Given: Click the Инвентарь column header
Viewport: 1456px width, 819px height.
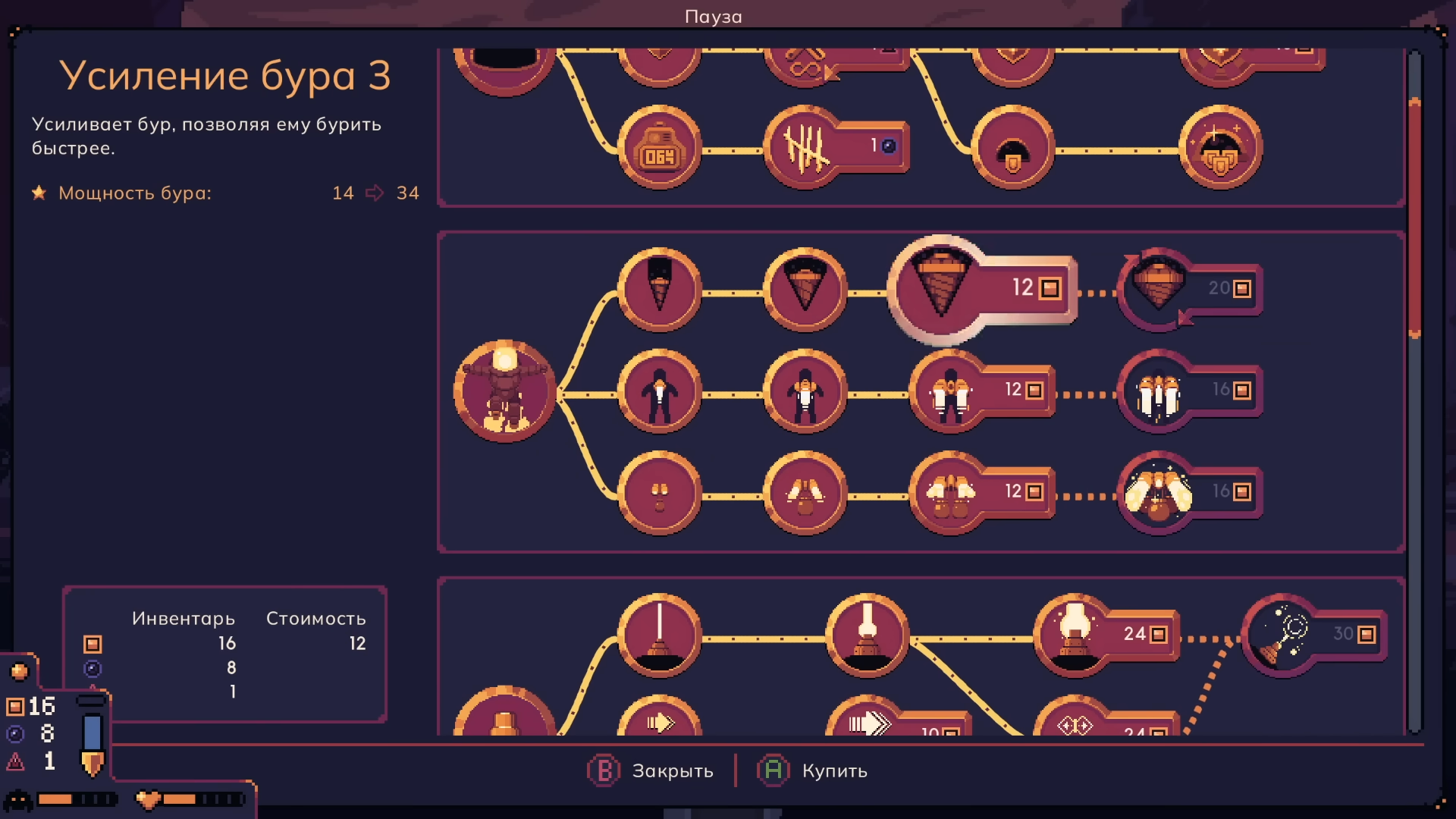Looking at the screenshot, I should click(184, 619).
